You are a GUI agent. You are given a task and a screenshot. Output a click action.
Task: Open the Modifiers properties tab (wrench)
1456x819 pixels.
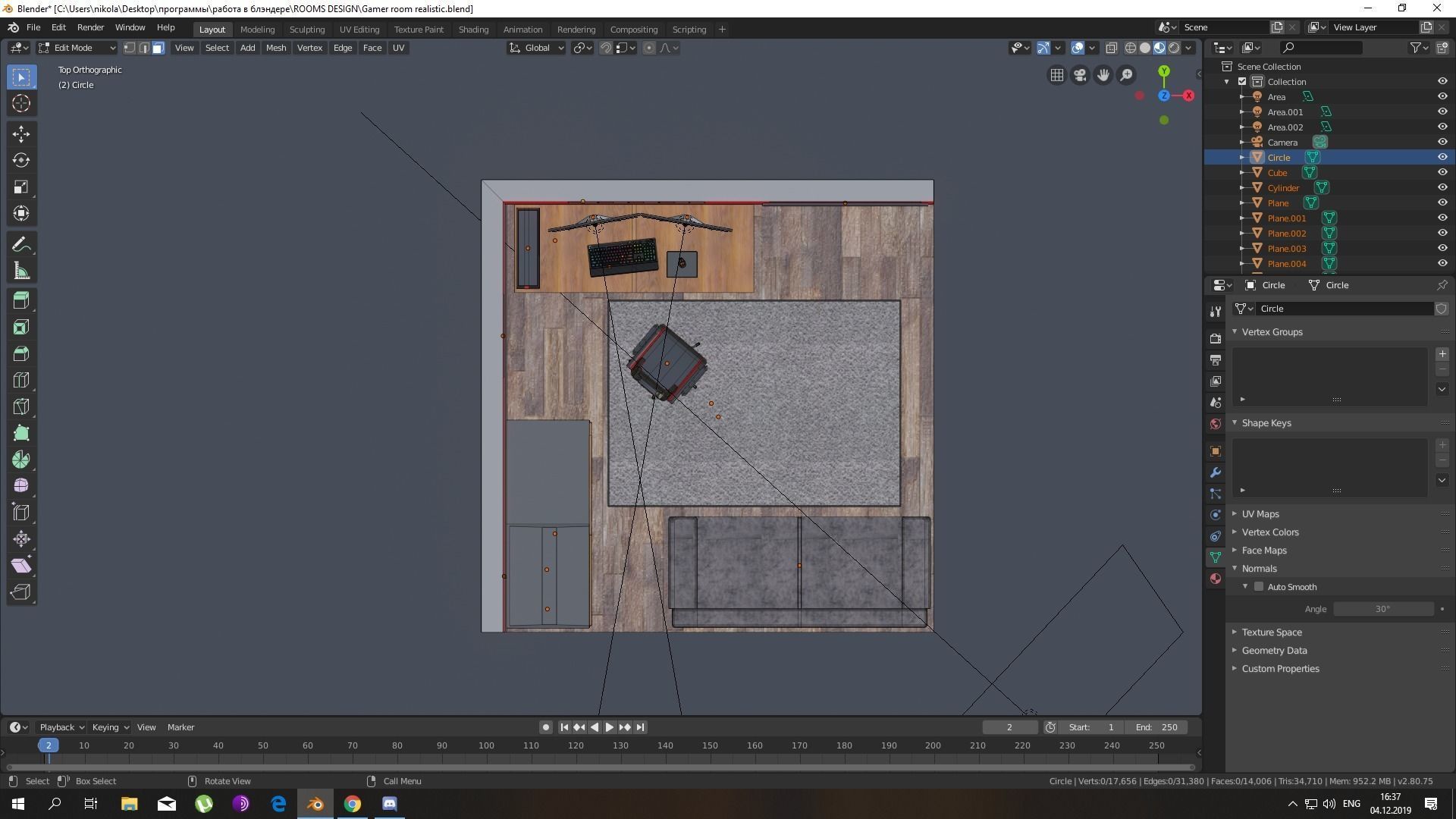(1216, 472)
